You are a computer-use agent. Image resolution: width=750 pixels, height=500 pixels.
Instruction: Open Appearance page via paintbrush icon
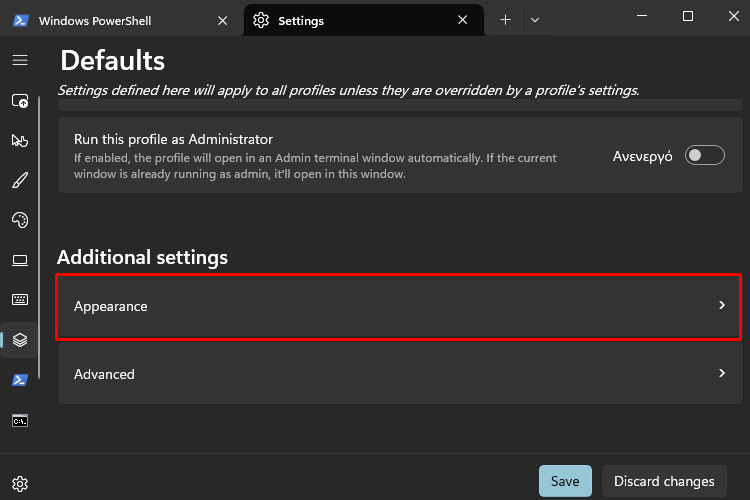pyautogui.click(x=20, y=181)
